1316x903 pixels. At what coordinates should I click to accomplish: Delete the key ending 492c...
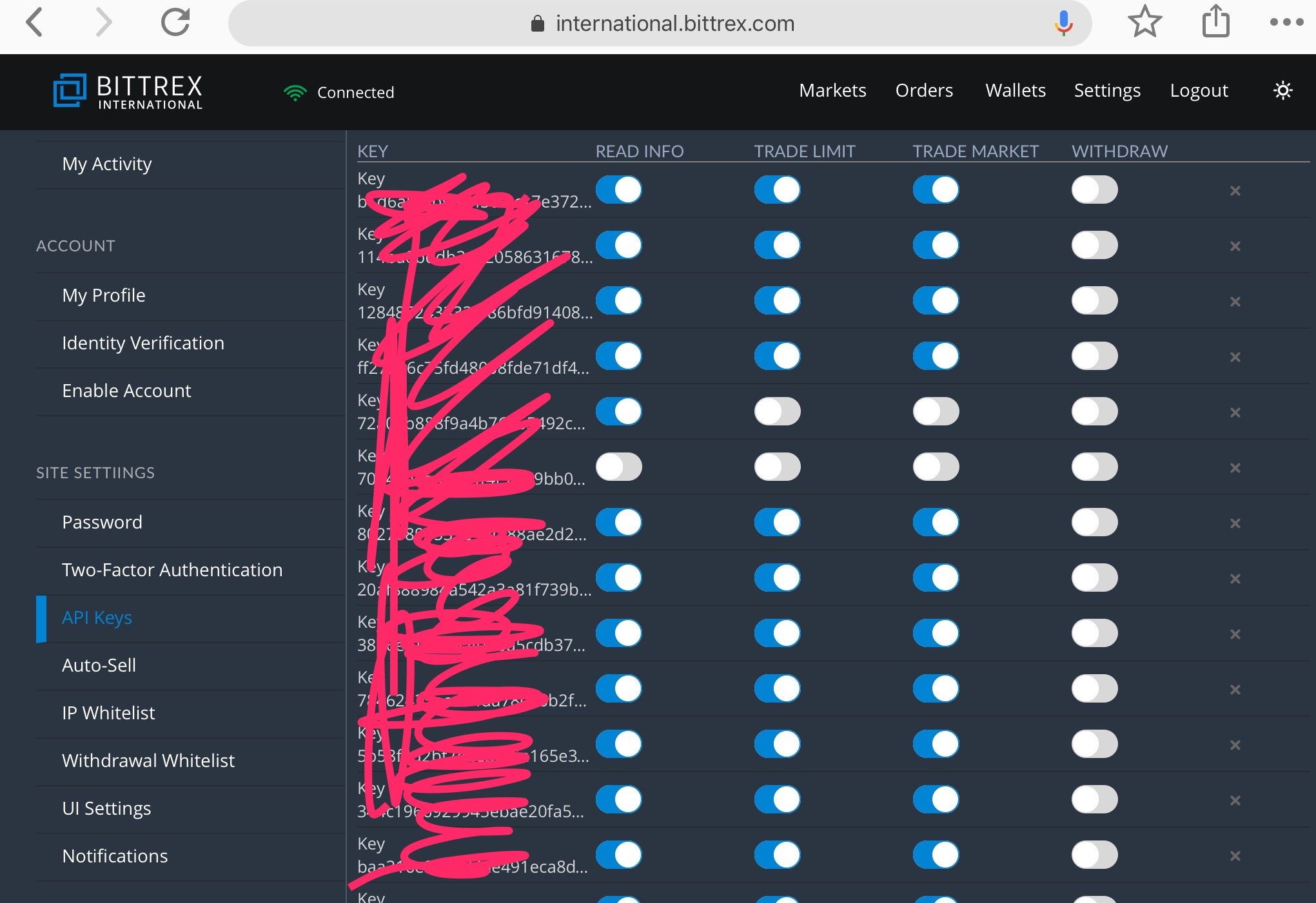(1235, 413)
